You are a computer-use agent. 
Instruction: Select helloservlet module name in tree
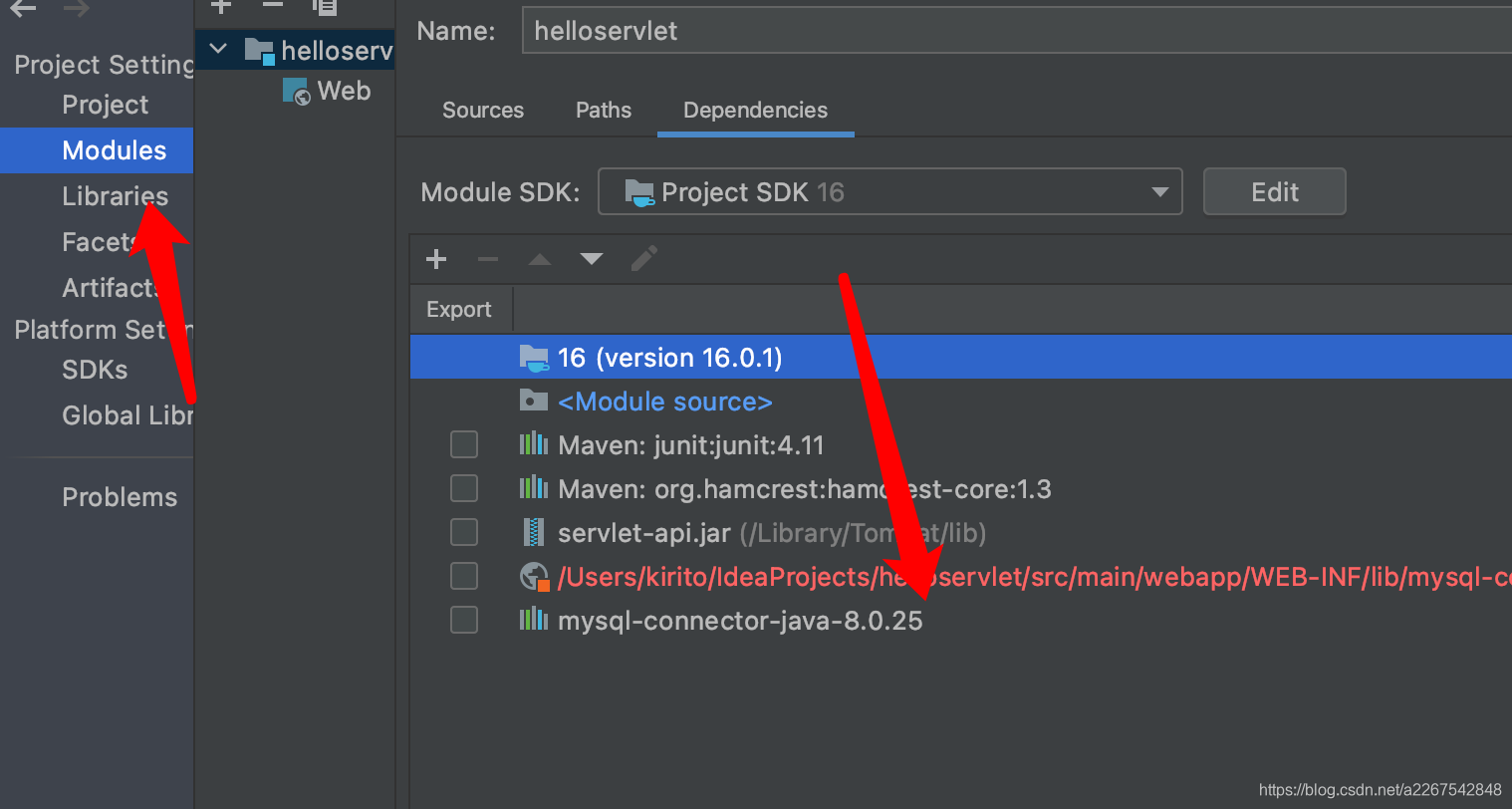pos(337,51)
